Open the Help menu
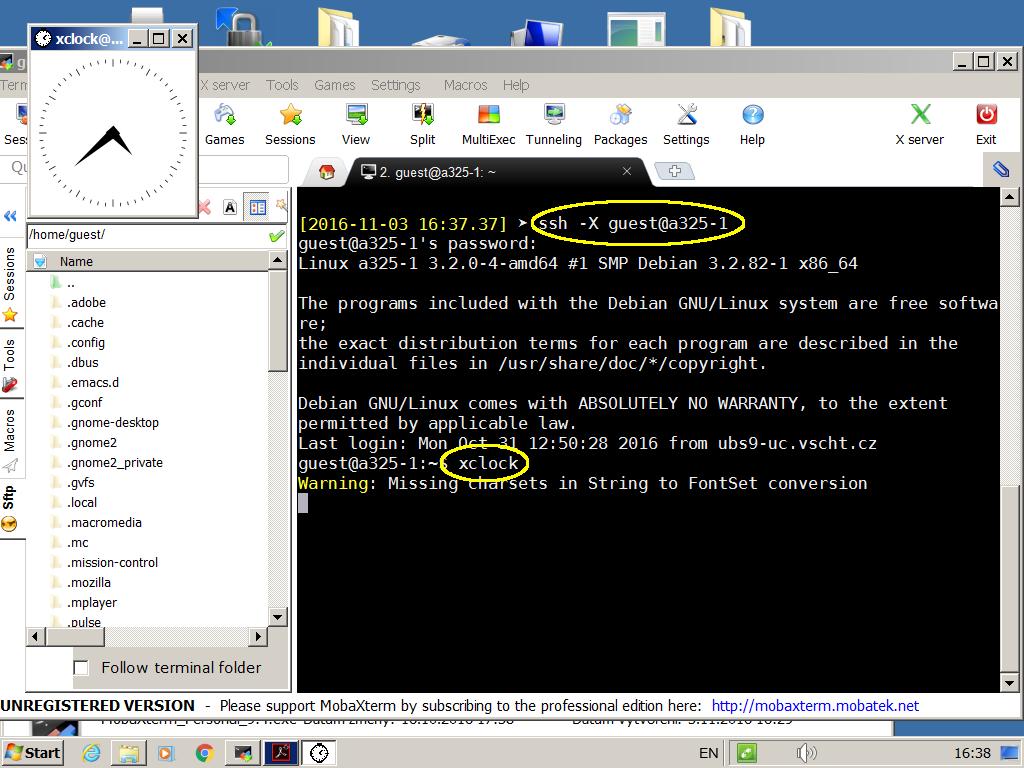This screenshot has width=1024, height=768. 516,85
